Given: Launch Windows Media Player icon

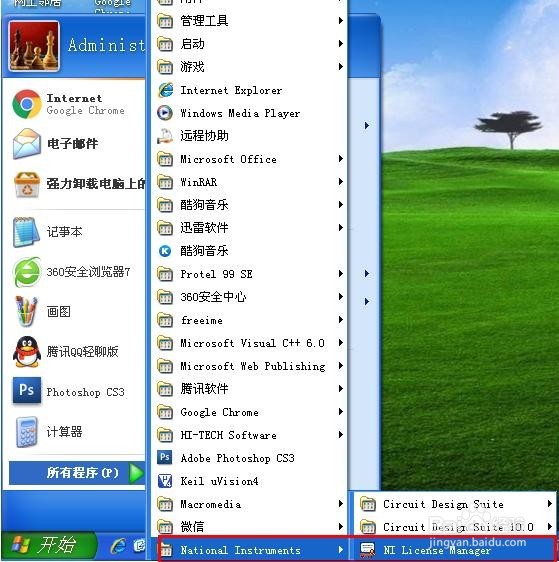Looking at the screenshot, I should click(165, 113).
